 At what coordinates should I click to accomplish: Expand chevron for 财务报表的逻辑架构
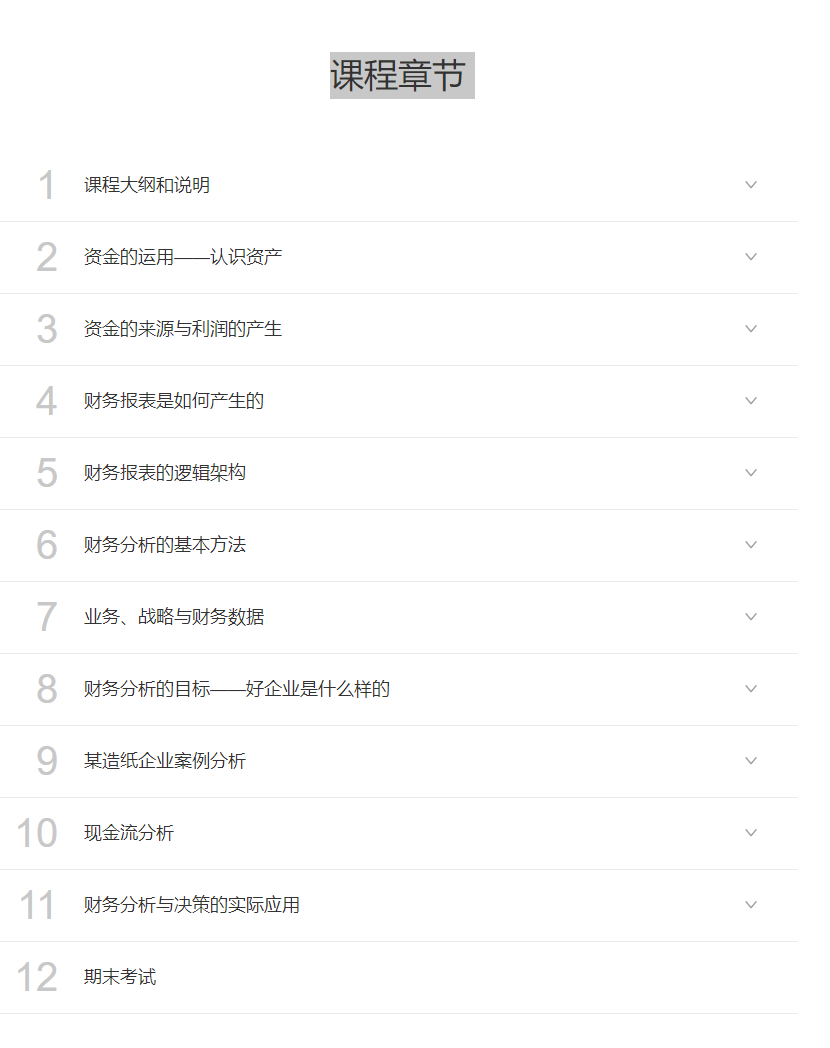pyautogui.click(x=750, y=473)
